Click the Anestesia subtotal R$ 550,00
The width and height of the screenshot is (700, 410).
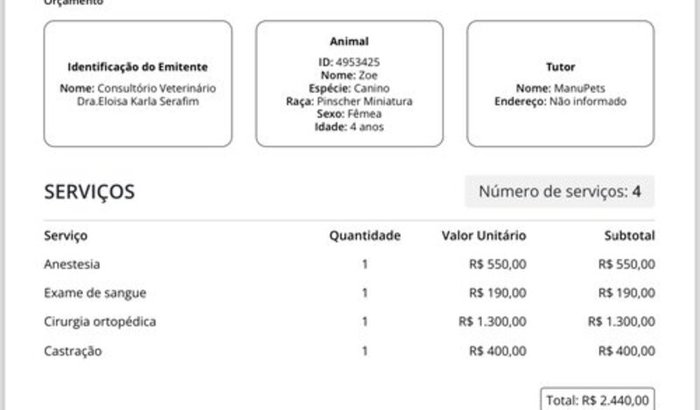626,264
